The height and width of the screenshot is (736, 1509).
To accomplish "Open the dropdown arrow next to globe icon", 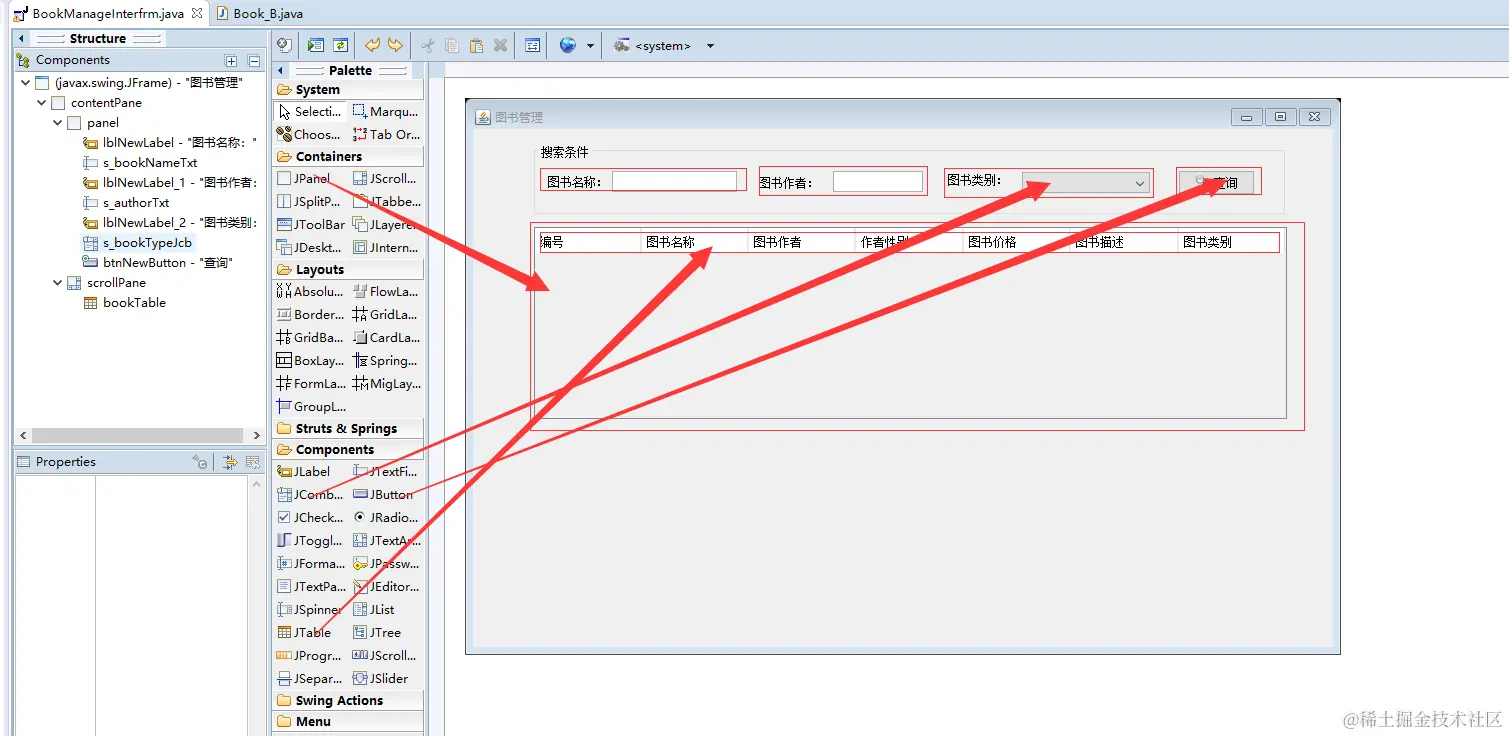I will (590, 46).
